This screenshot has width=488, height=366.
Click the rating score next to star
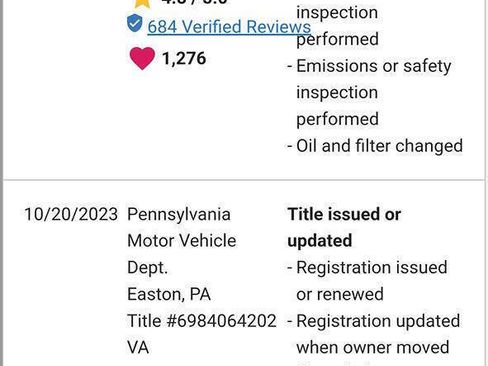click(194, 2)
